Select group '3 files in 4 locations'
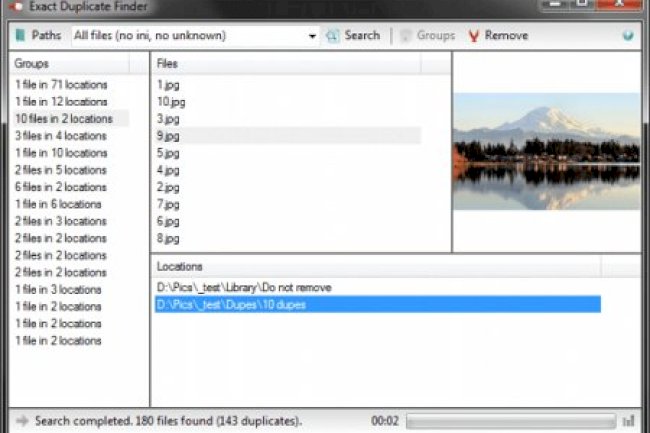The image size is (650, 433). [x=61, y=136]
